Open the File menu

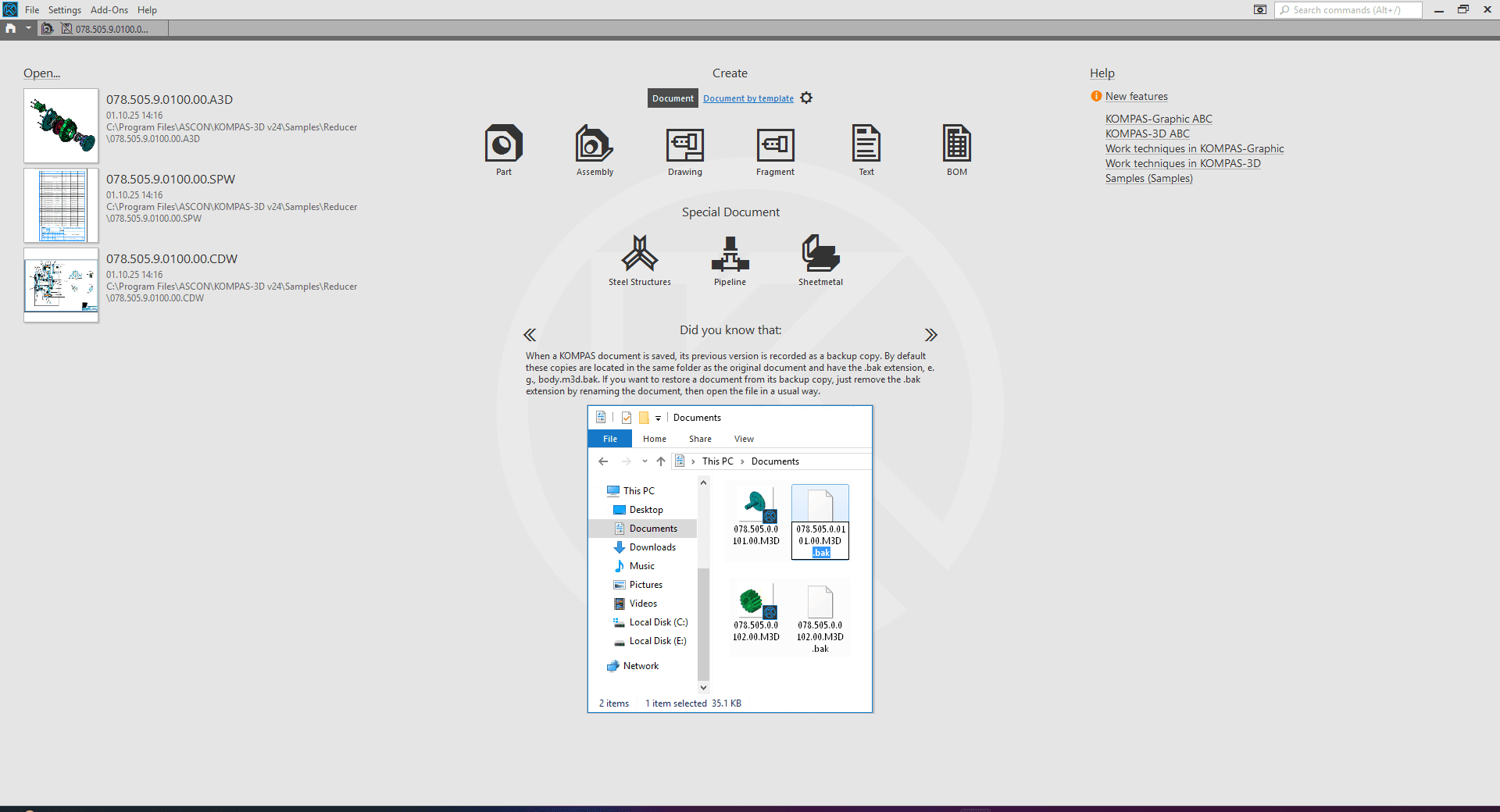tap(32, 10)
